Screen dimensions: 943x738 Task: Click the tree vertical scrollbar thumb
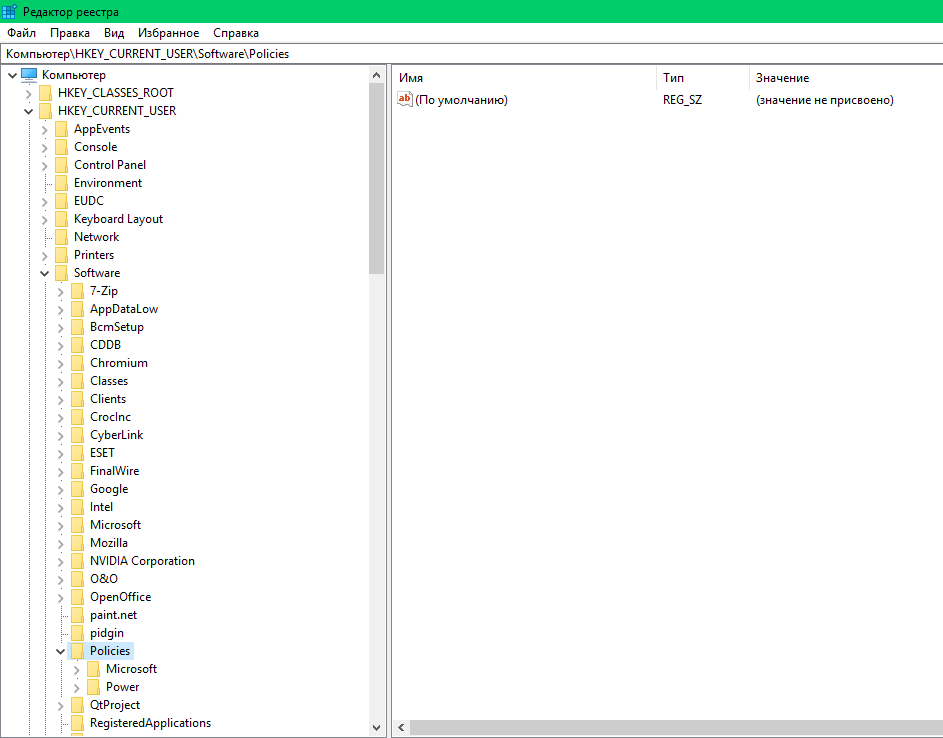click(376, 179)
